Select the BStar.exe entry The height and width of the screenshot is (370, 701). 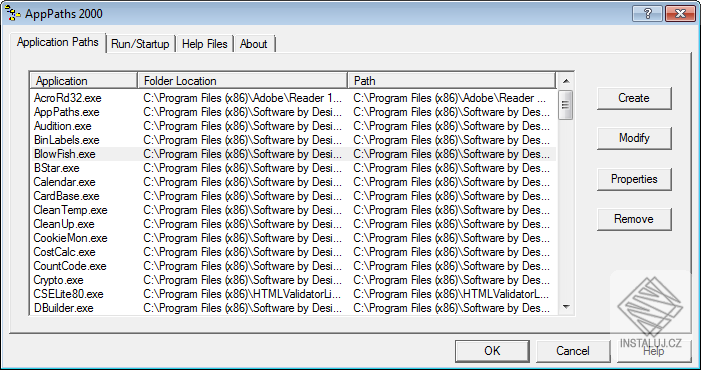pyautogui.click(x=293, y=168)
